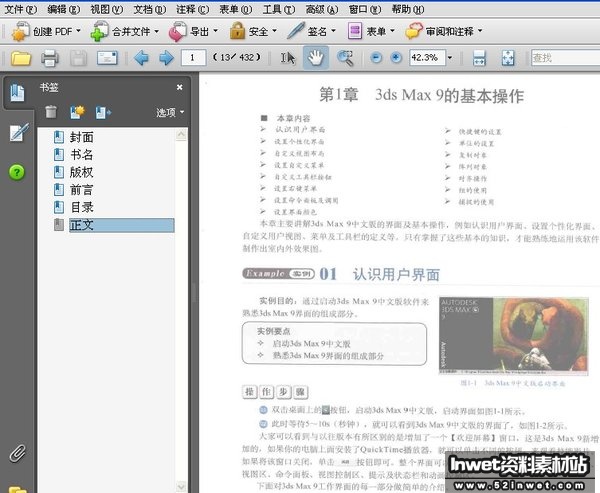This screenshot has height=493, width=600.
Task: Click the 42.3% zoom value field
Action: (x=427, y=58)
